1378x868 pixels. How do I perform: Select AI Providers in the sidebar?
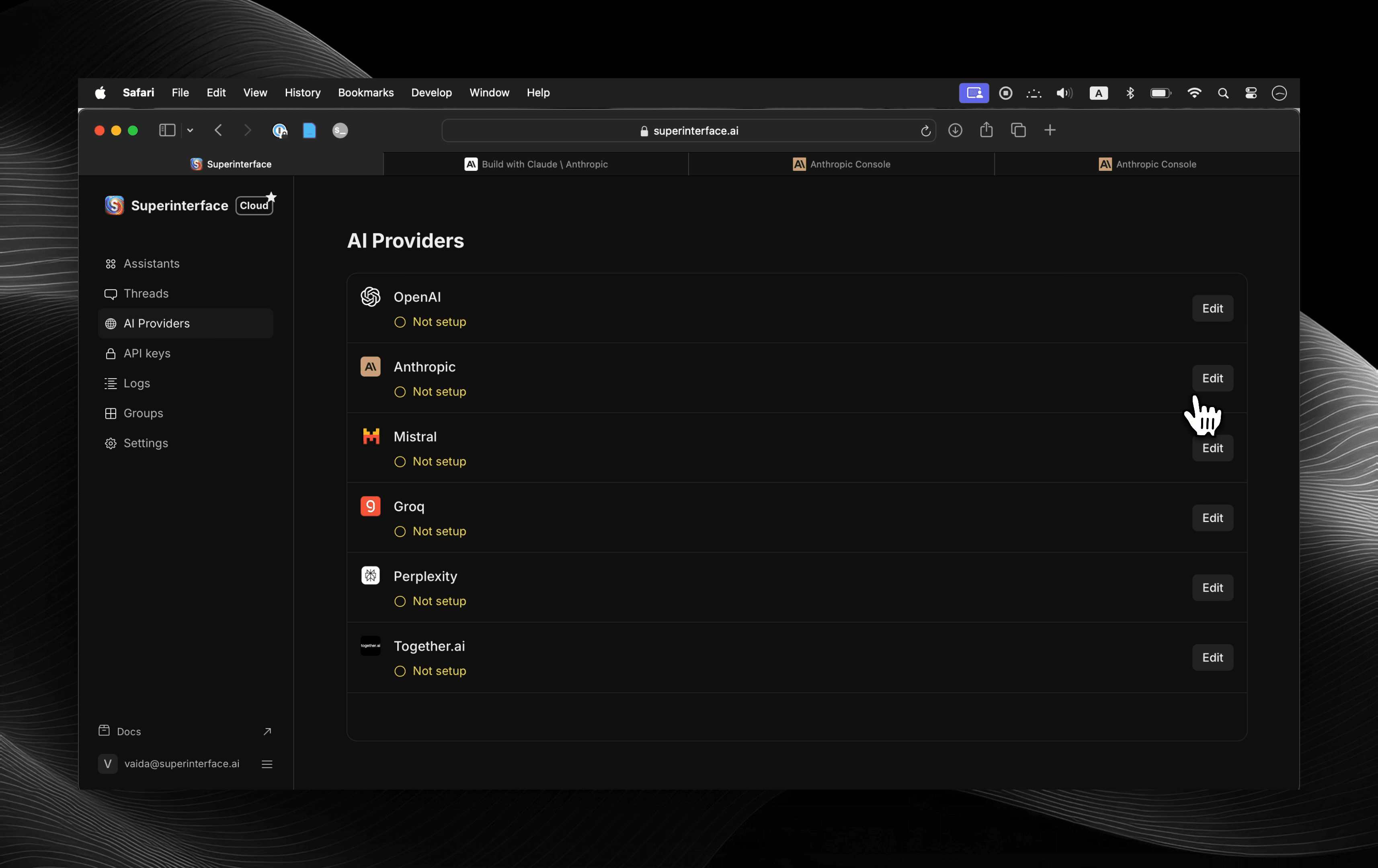click(x=185, y=323)
